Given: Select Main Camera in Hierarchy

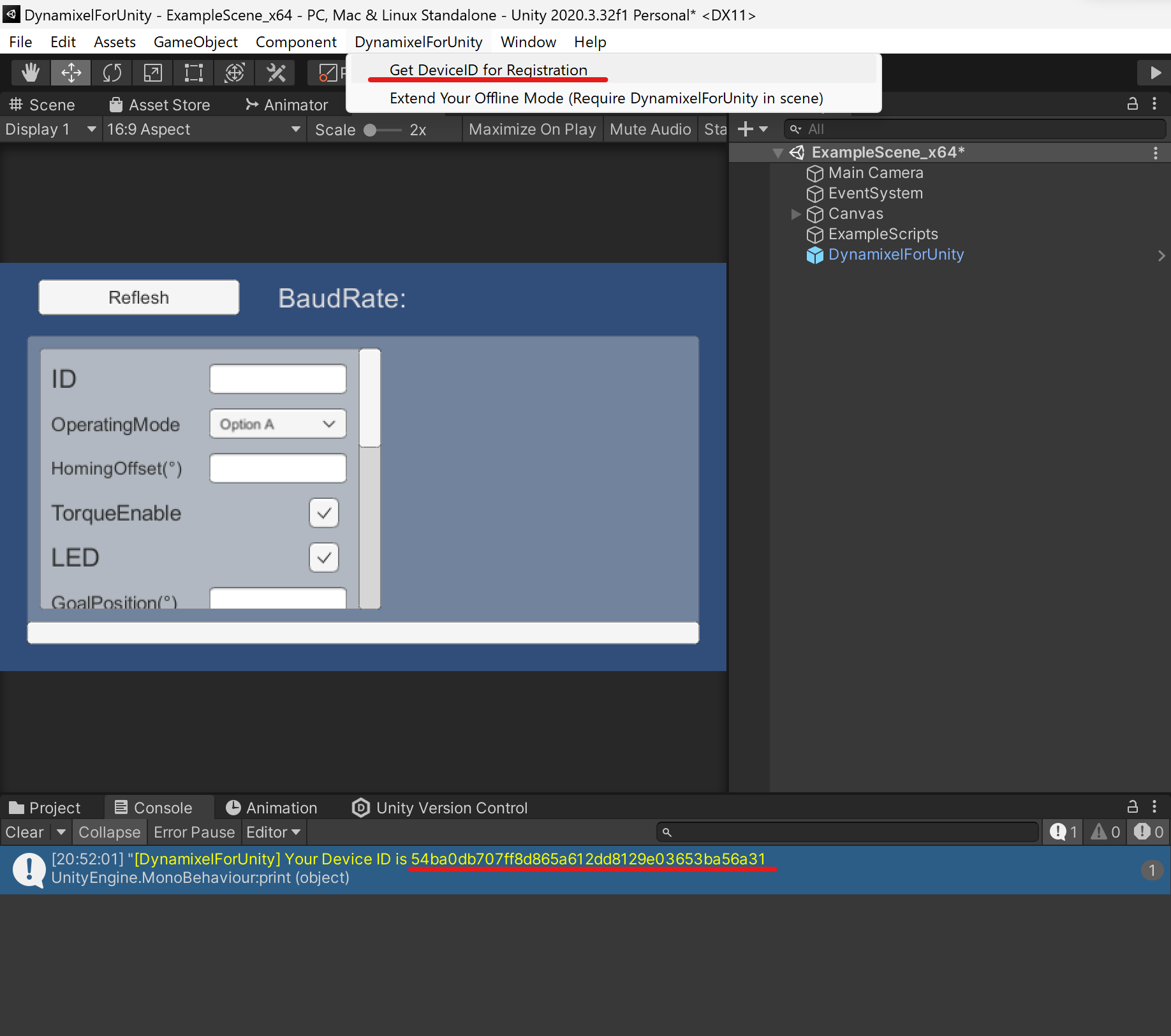Looking at the screenshot, I should [x=875, y=173].
